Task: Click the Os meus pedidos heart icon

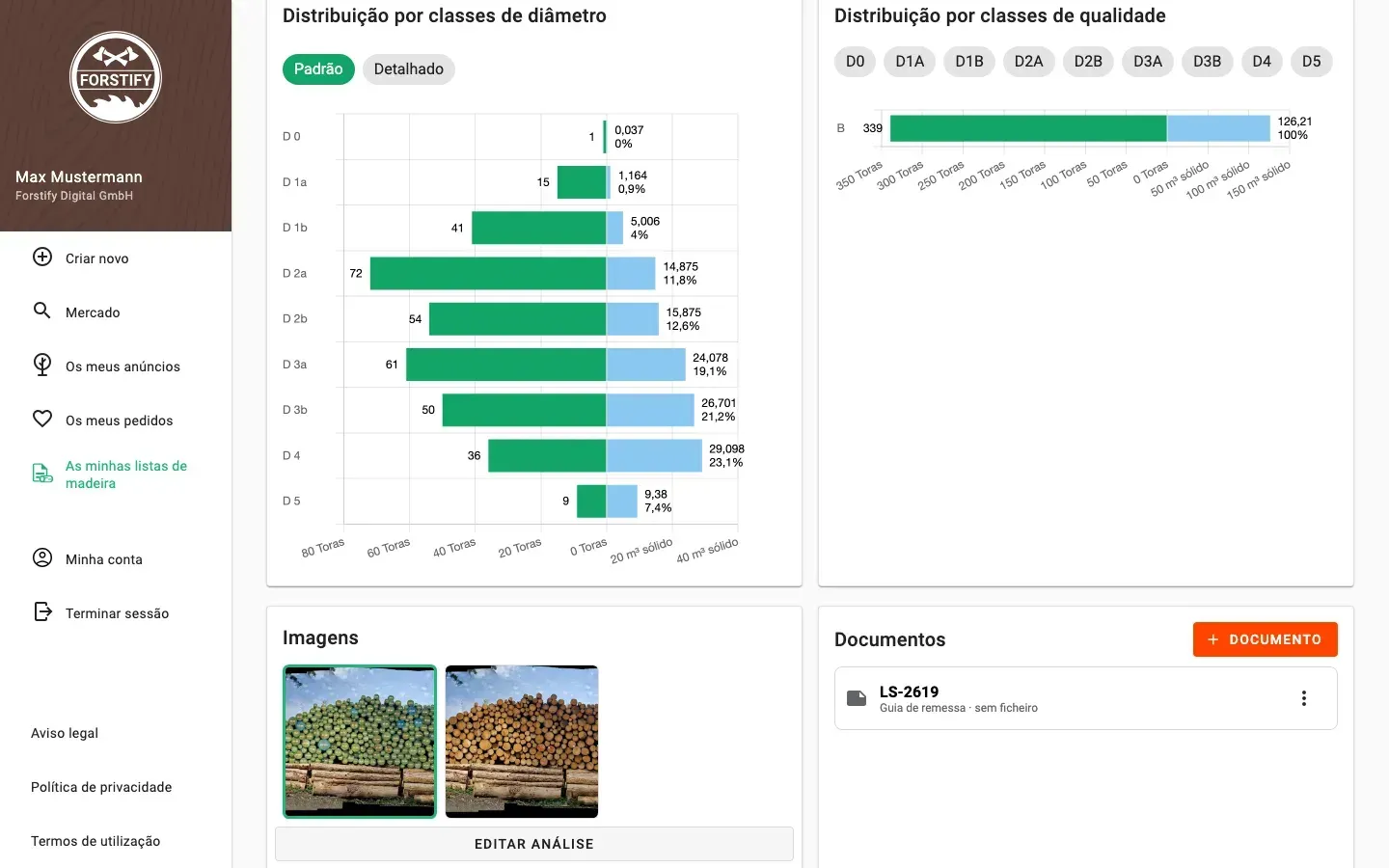Action: 42,419
